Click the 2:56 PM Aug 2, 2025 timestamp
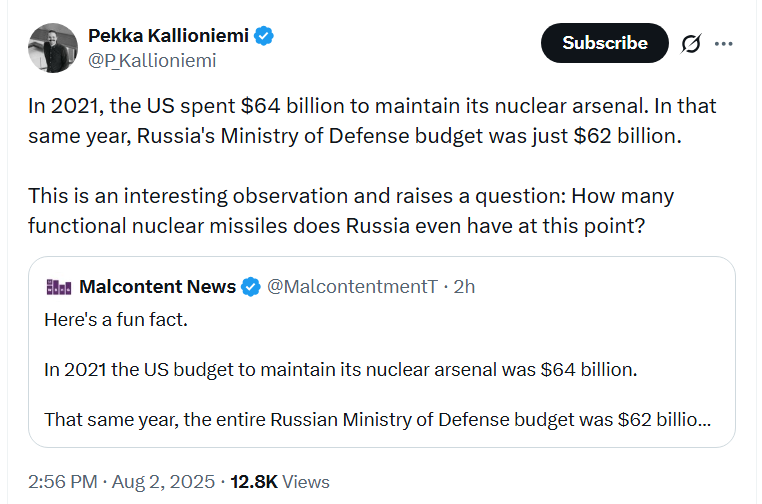The image size is (762, 504). point(121,482)
